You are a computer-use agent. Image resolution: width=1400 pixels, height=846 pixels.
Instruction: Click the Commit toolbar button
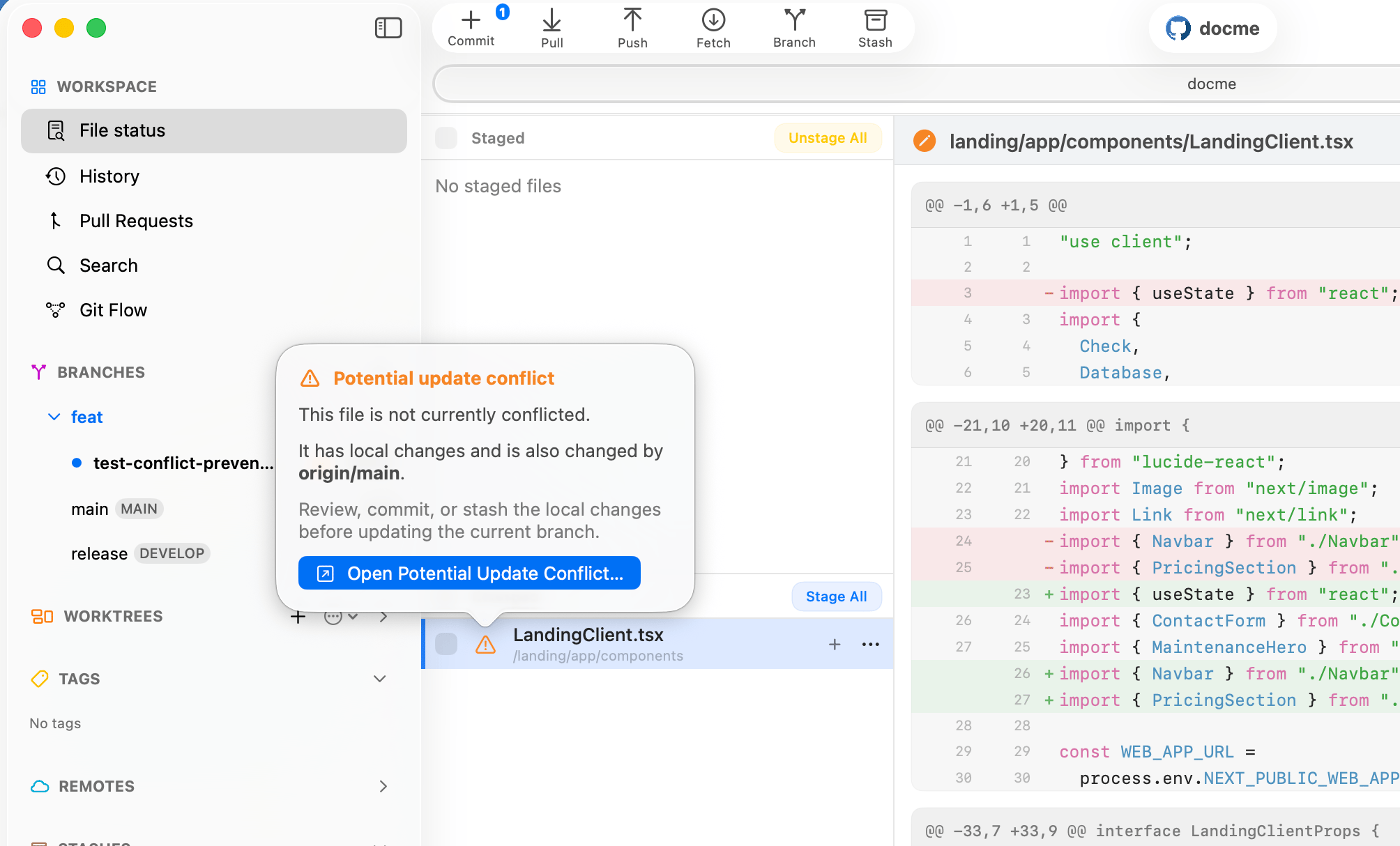click(x=471, y=28)
